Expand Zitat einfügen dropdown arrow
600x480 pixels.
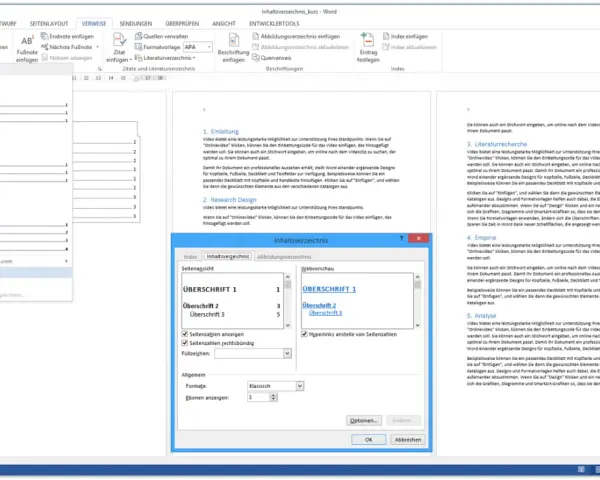[130, 60]
